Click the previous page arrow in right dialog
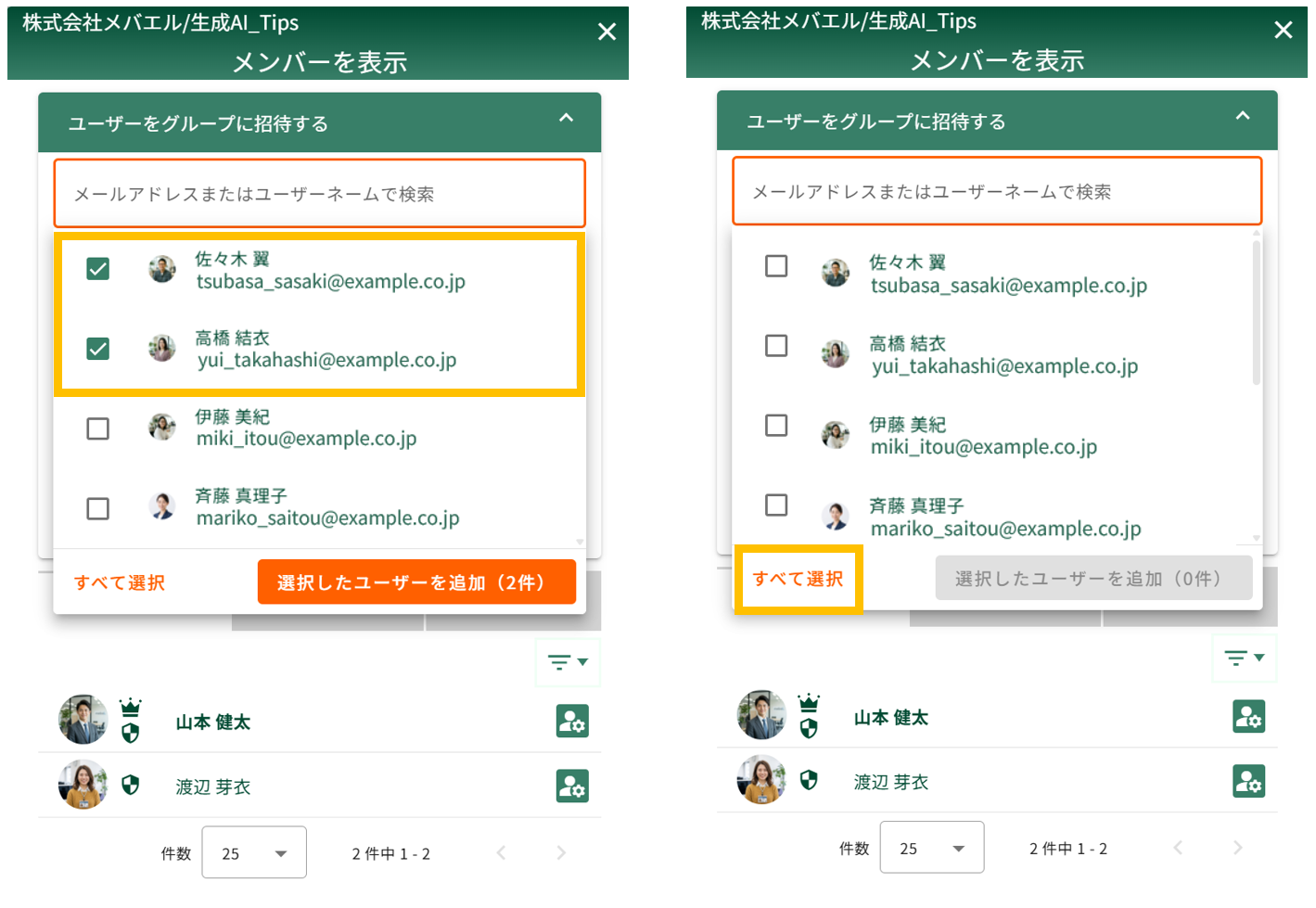This screenshot has width=1316, height=908. (x=1178, y=848)
